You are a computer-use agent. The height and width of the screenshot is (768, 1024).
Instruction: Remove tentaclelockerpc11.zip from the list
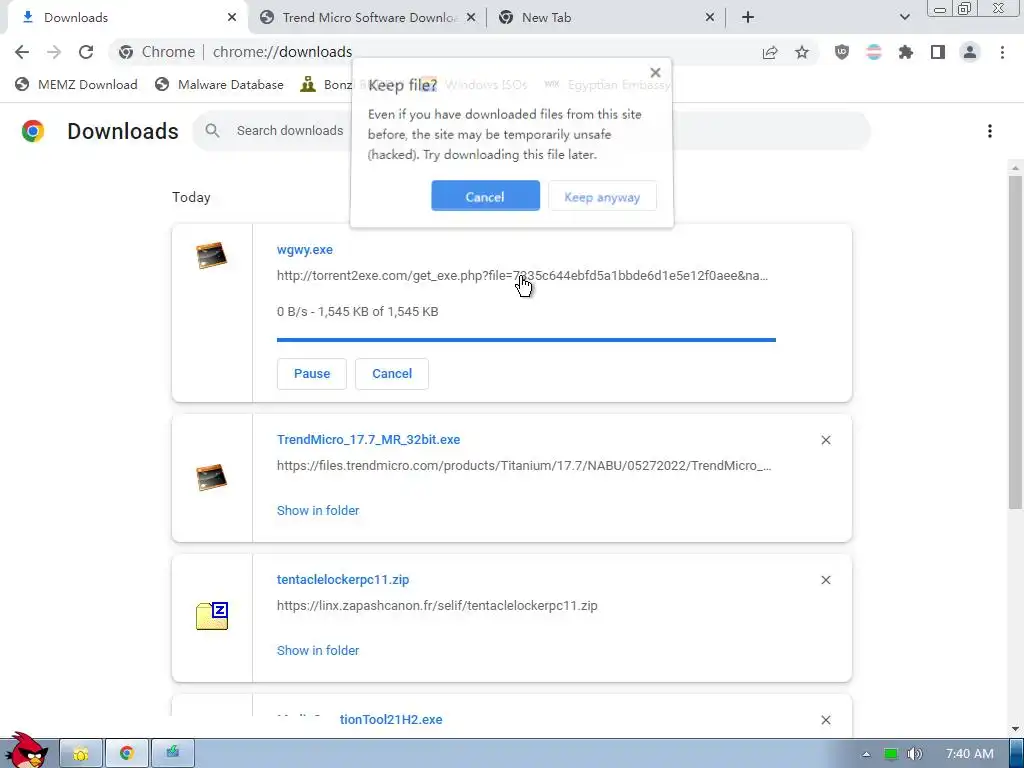(x=826, y=580)
